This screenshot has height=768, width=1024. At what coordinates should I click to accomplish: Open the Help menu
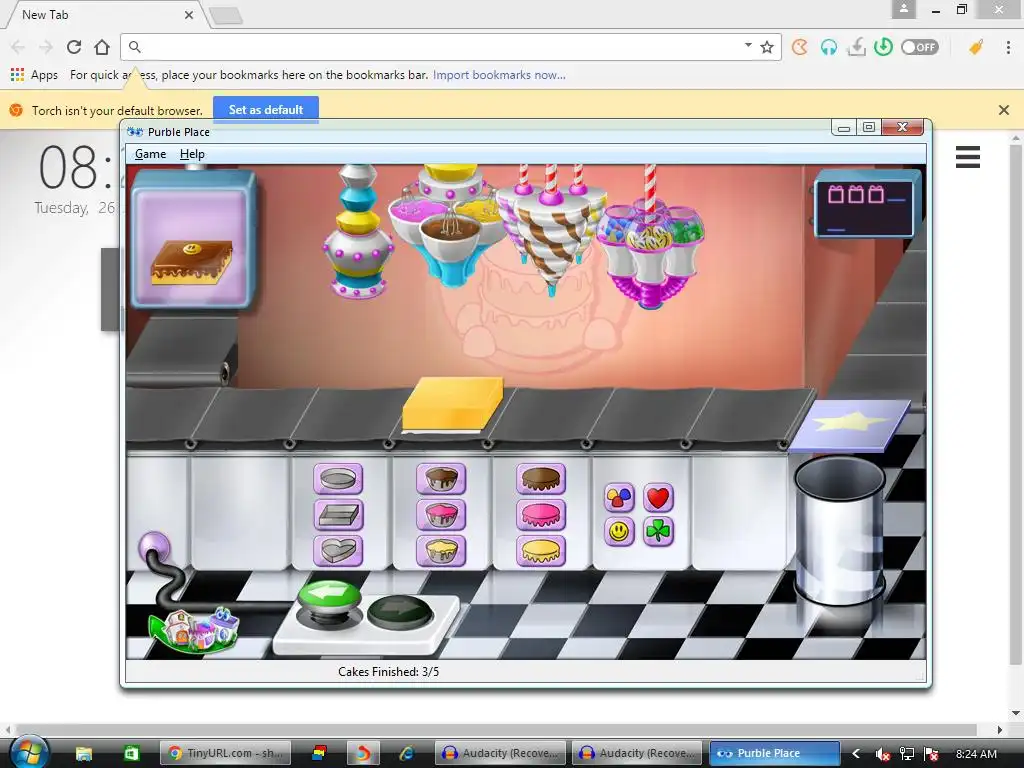(192, 154)
